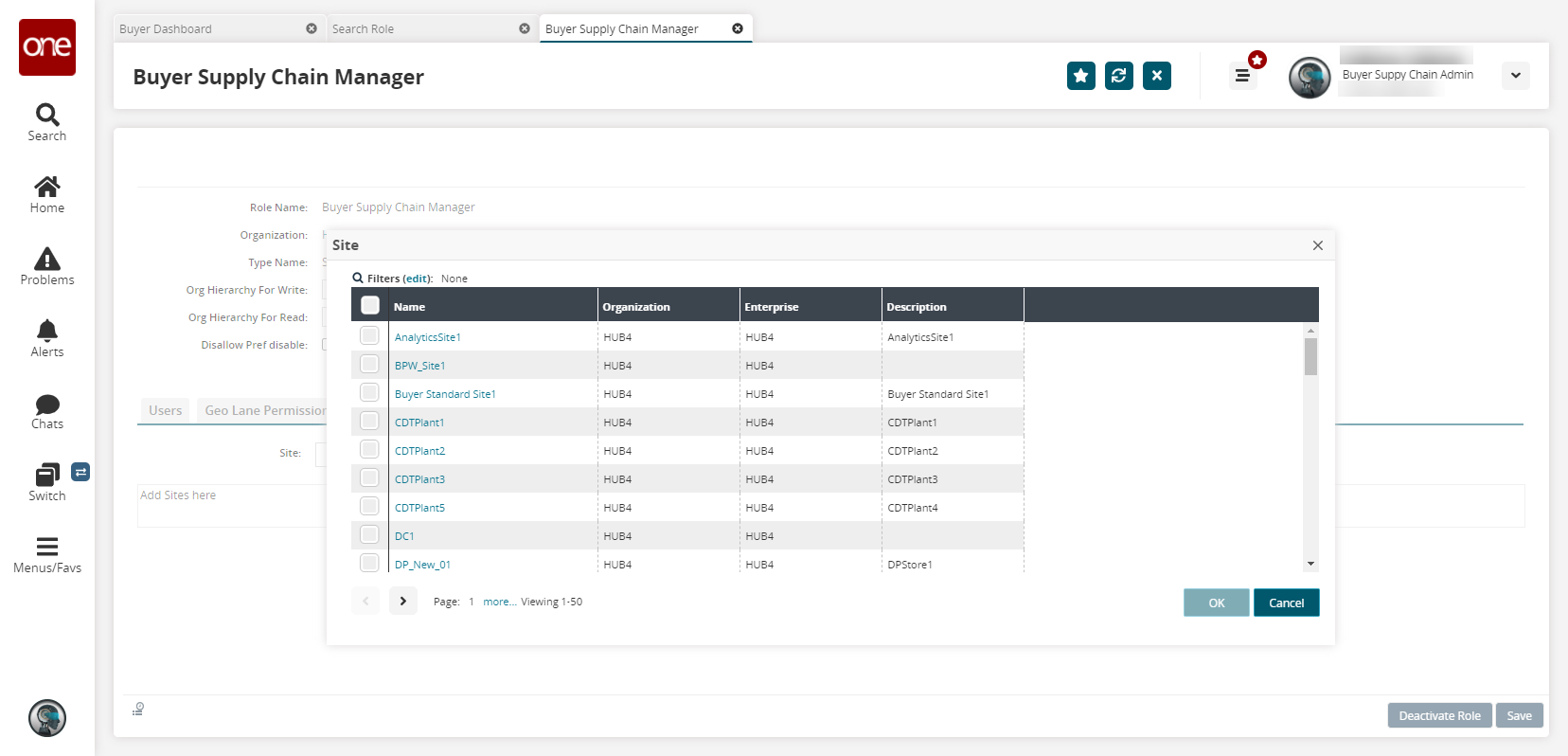Click the star favorite button in header
This screenshot has width=1568, height=756.
[1080, 76]
